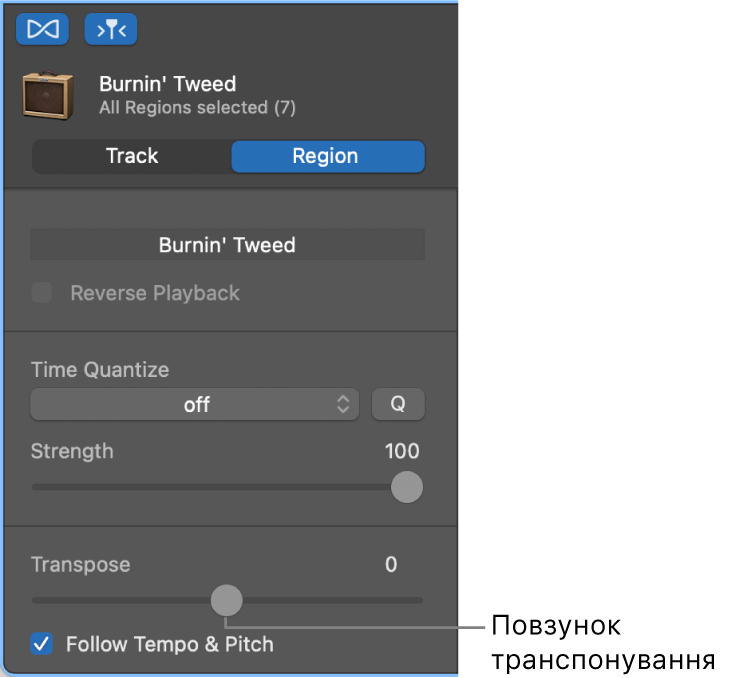
Task: Toggle the Catch Playhead button
Action: point(111,30)
